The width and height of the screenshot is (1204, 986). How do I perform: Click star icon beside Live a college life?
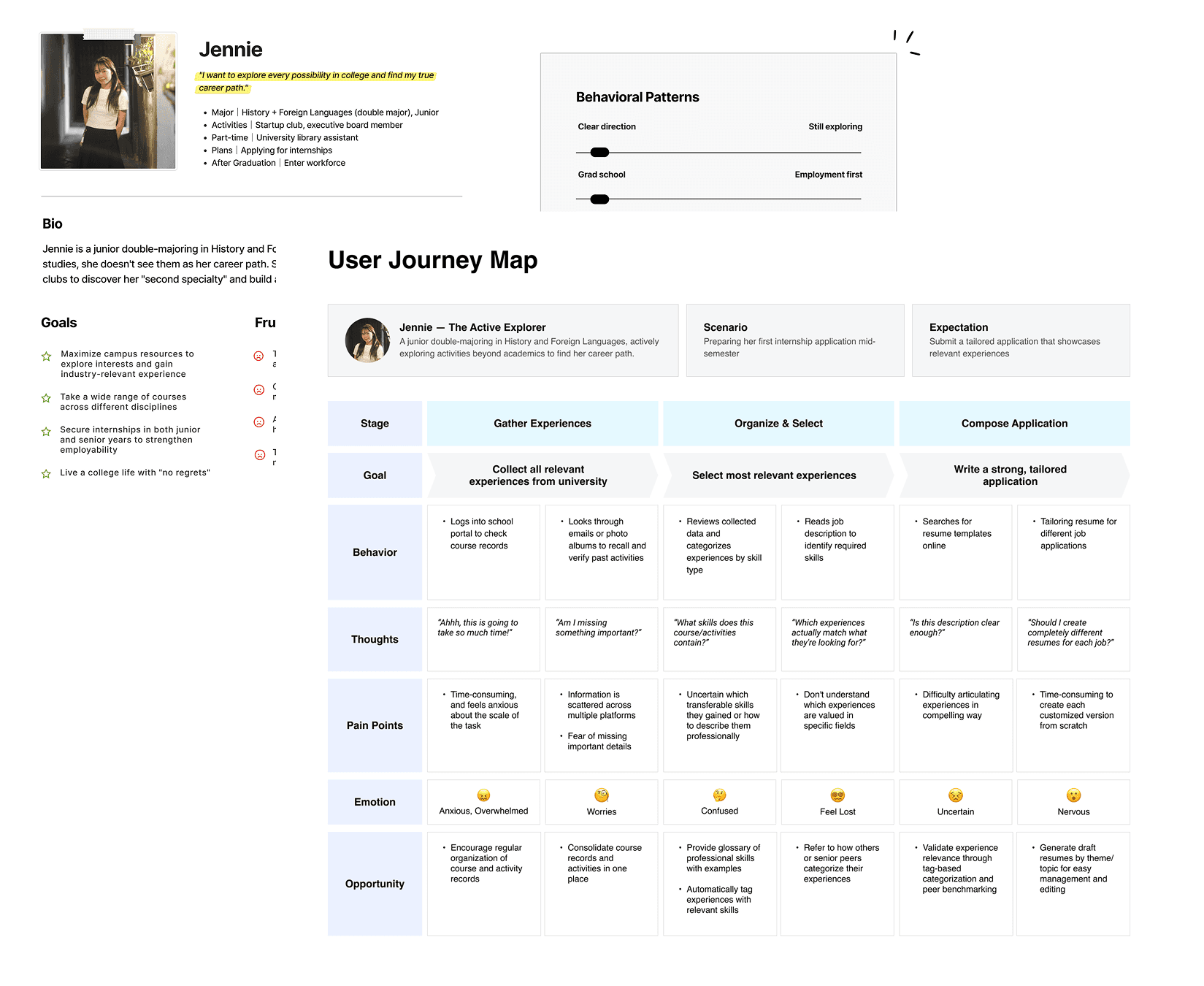46,474
